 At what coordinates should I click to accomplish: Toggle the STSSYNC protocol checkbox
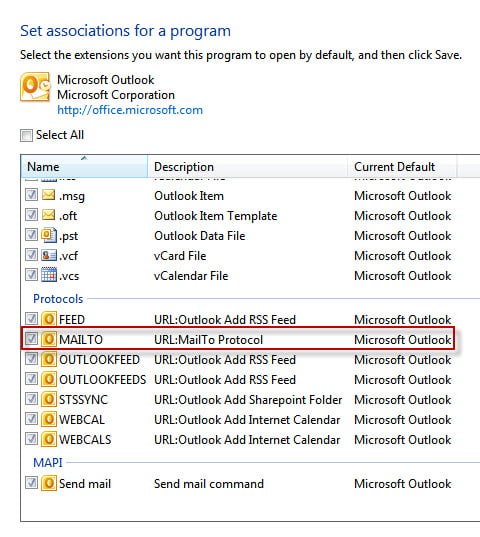[31, 399]
